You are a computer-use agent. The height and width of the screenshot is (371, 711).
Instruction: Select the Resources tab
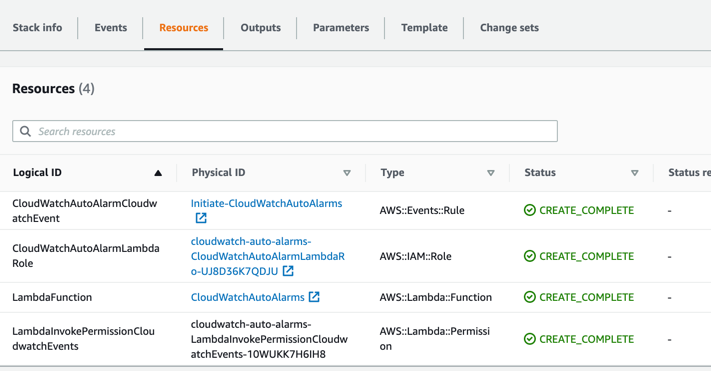click(x=184, y=28)
